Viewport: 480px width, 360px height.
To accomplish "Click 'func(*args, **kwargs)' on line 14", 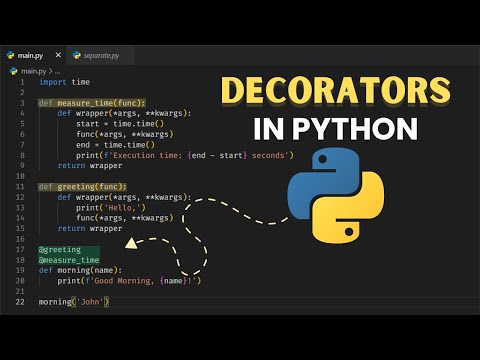I will pos(125,218).
